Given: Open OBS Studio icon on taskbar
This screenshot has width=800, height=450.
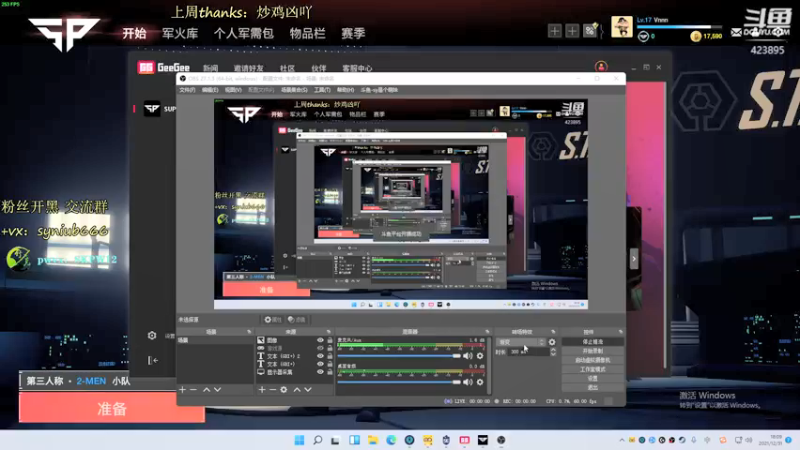Looking at the screenshot, I should (x=501, y=440).
